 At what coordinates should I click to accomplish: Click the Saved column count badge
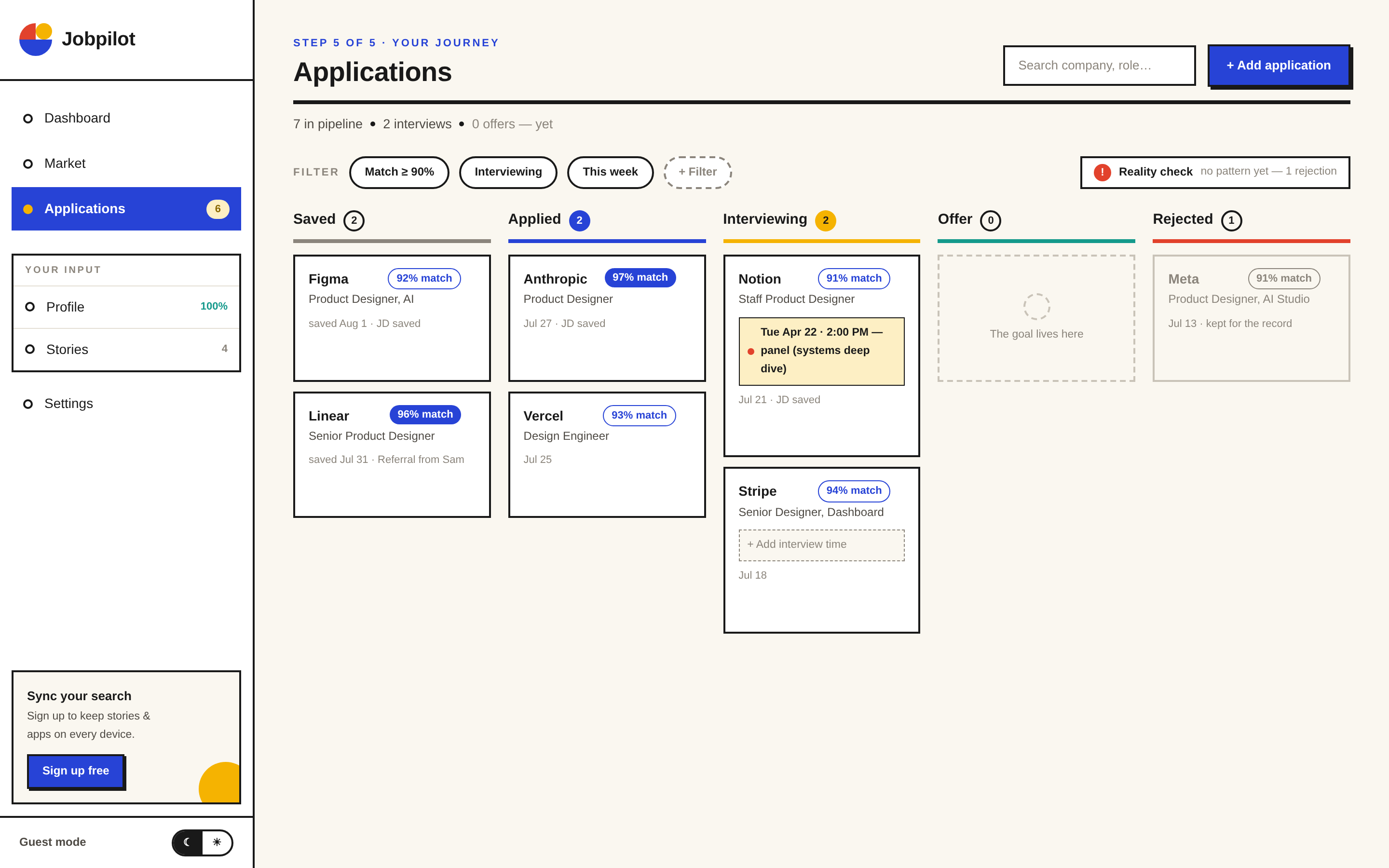pyautogui.click(x=354, y=220)
